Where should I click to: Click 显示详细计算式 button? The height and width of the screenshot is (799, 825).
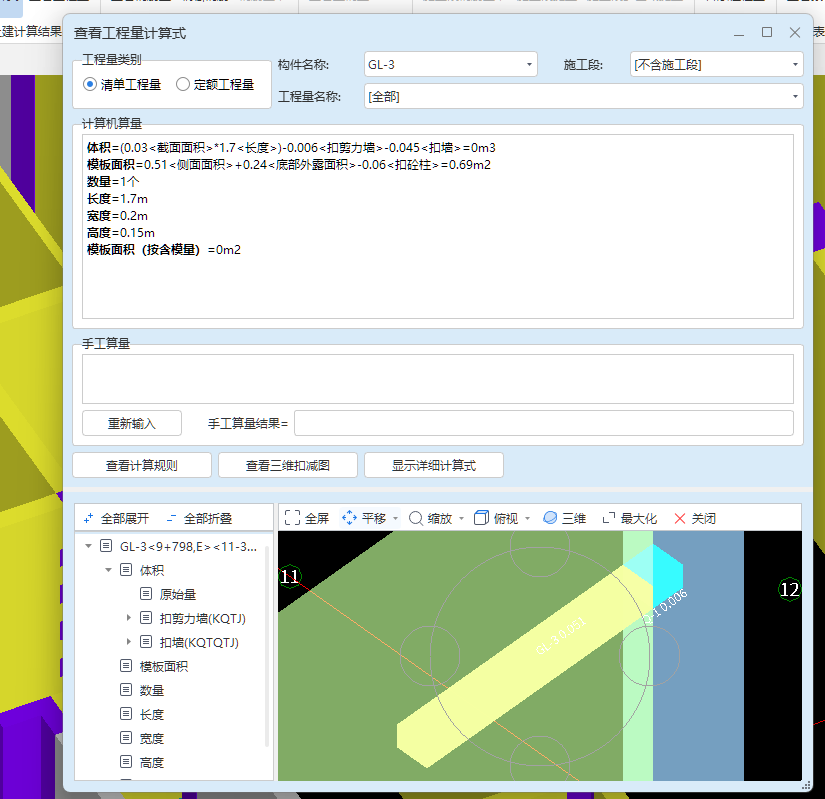click(434, 466)
